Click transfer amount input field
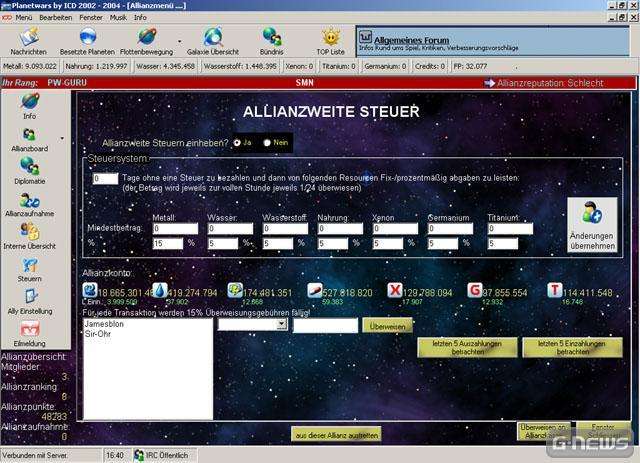Screen dimensions: 640x463 coord(325,326)
